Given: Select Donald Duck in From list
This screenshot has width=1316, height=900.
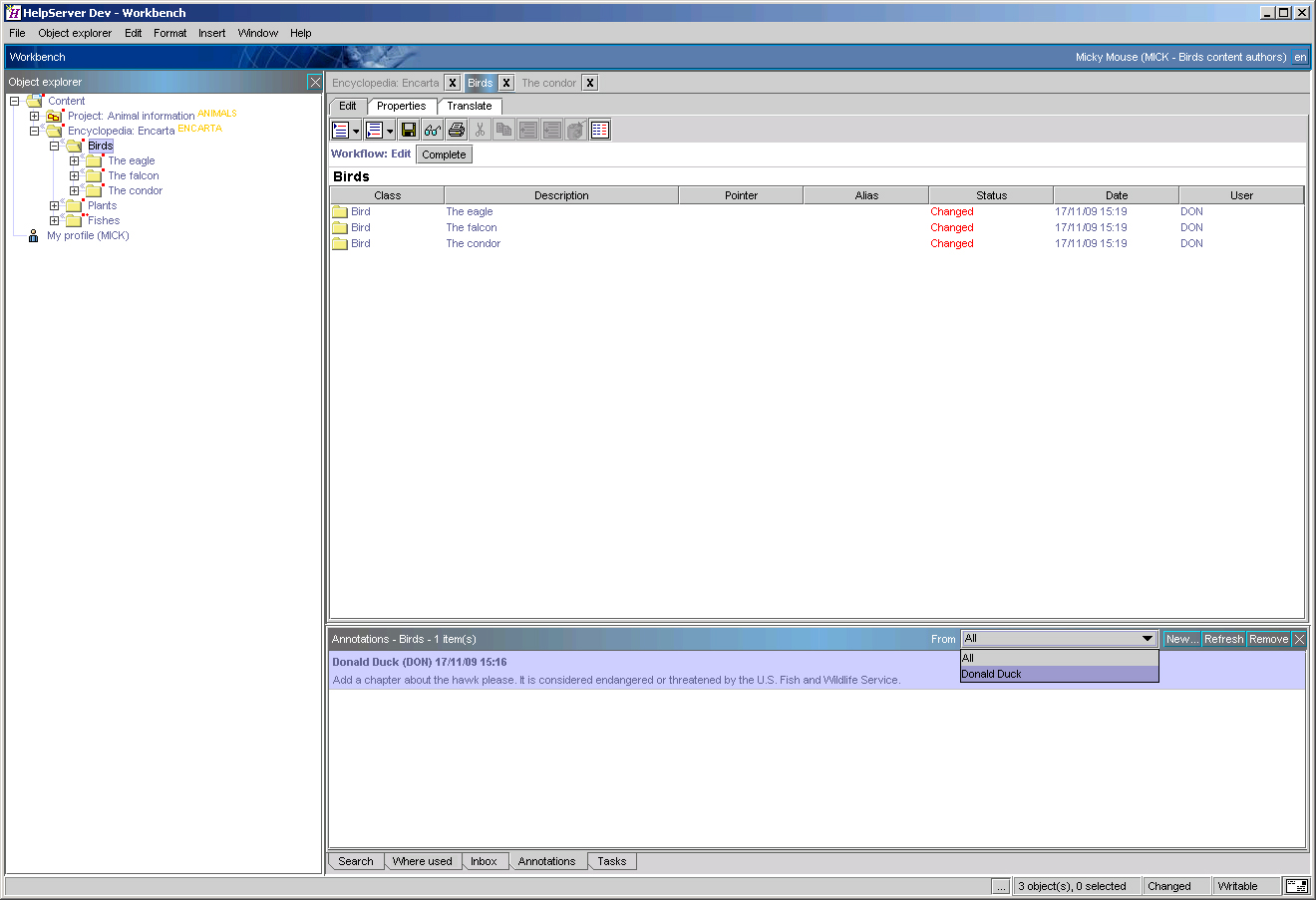Looking at the screenshot, I should click(x=1059, y=674).
